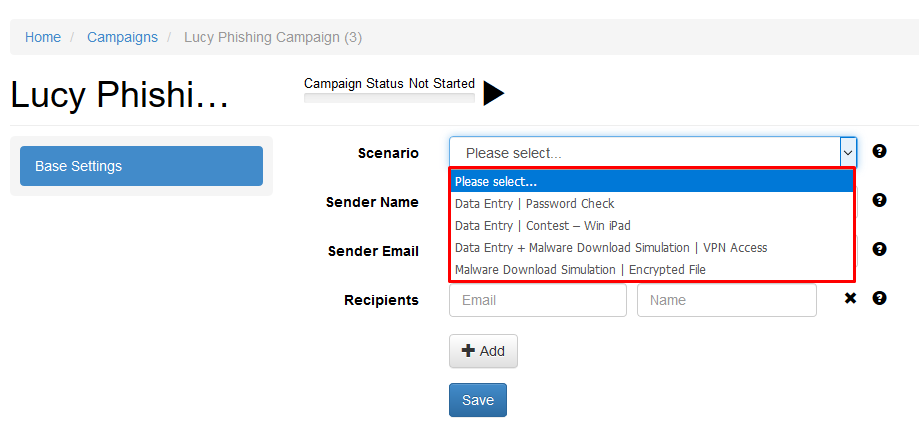This screenshot has height=428, width=919.
Task: Pick the VPN Access scenario option
Action: point(652,247)
